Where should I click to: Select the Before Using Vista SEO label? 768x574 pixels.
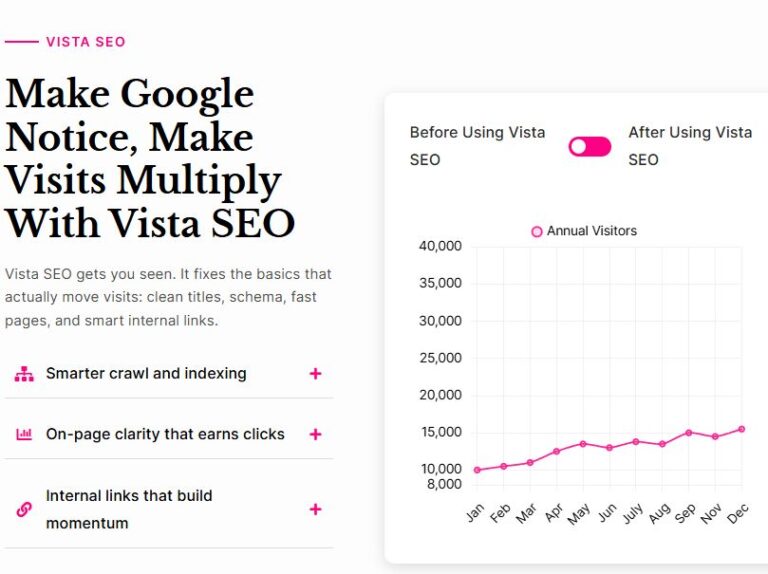(x=478, y=146)
